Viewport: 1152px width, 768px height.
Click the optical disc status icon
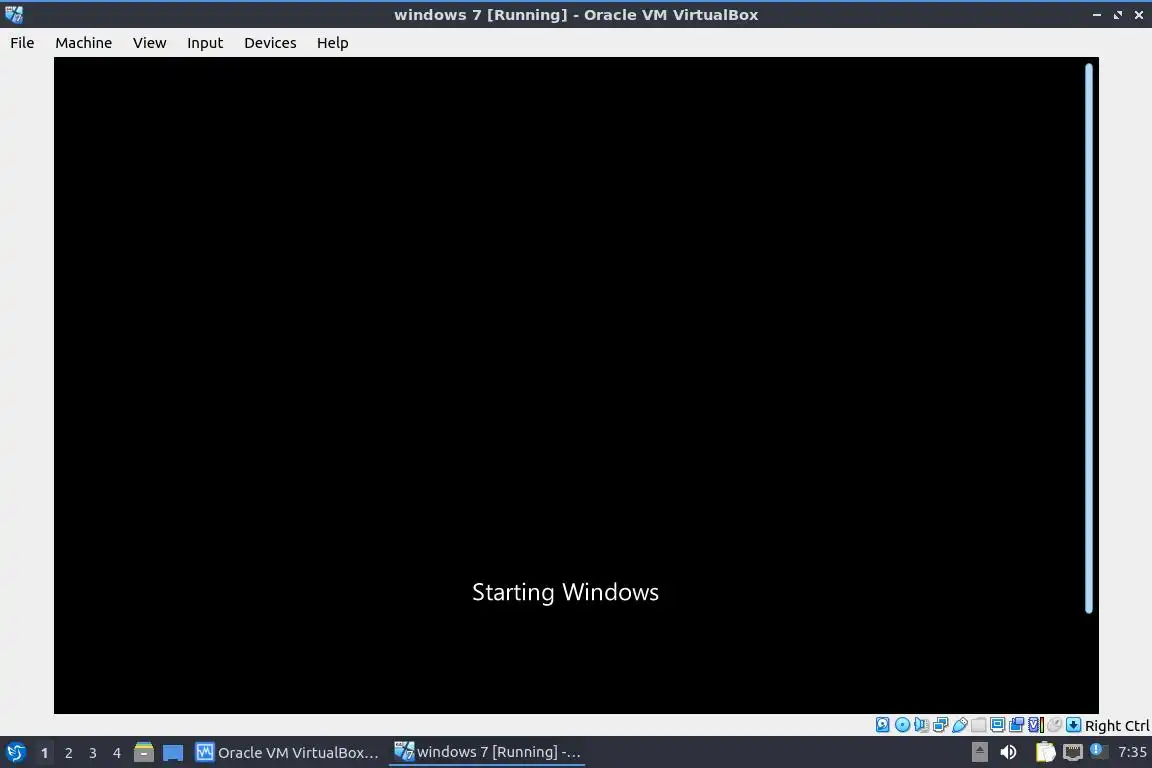902,725
